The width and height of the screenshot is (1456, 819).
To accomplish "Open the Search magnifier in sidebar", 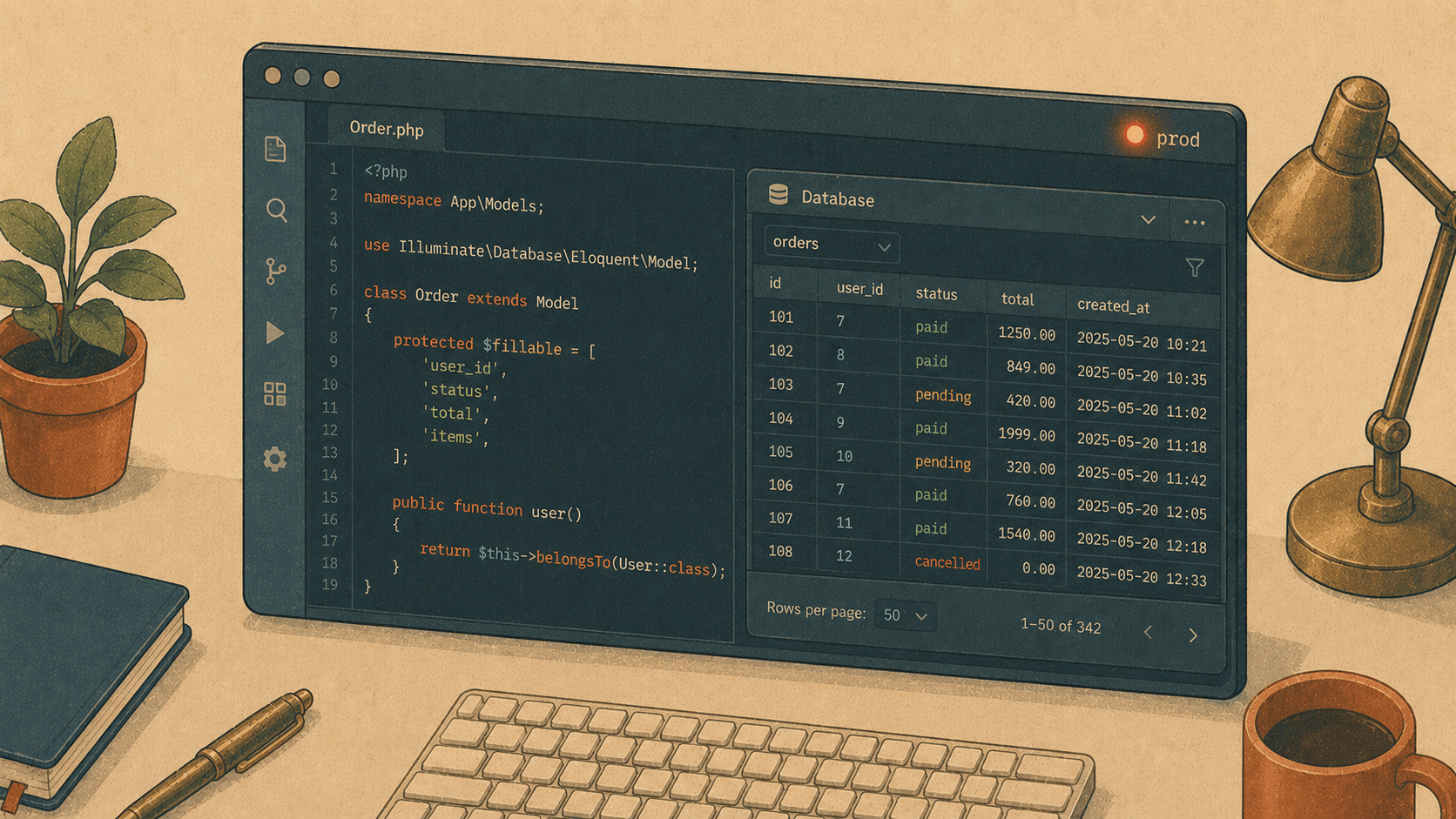I will (x=276, y=210).
